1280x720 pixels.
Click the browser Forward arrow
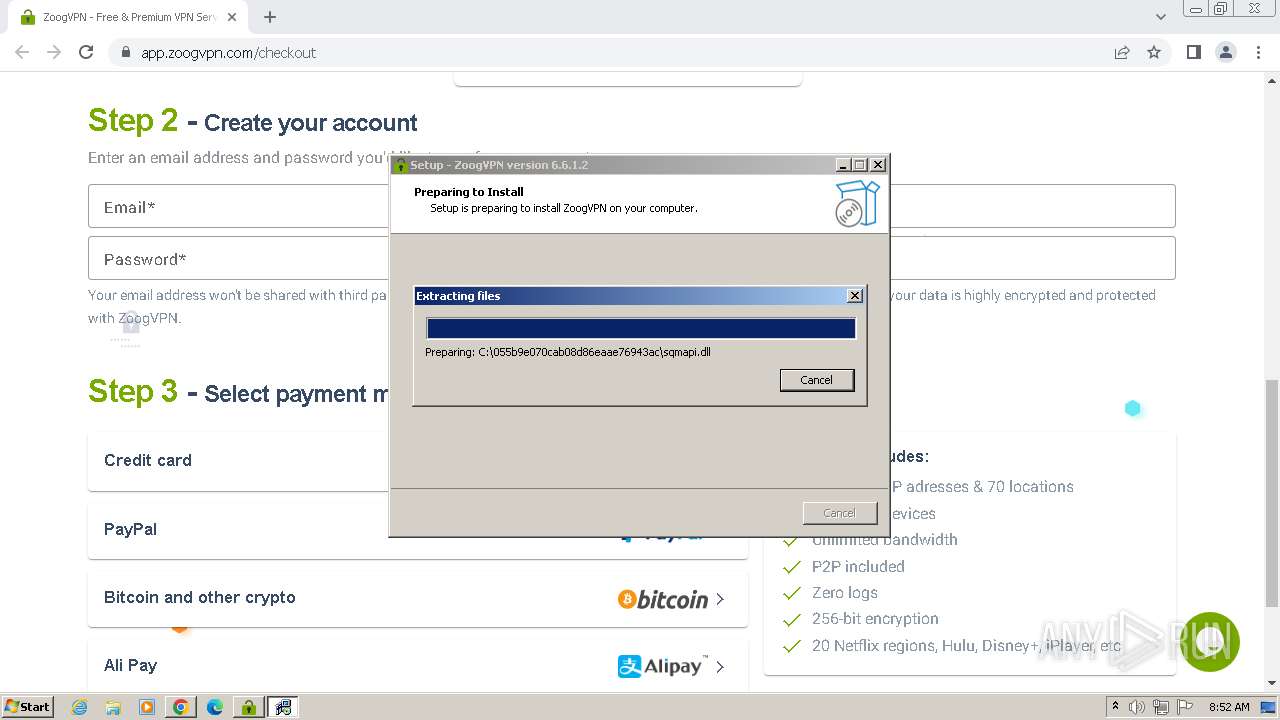click(x=54, y=52)
